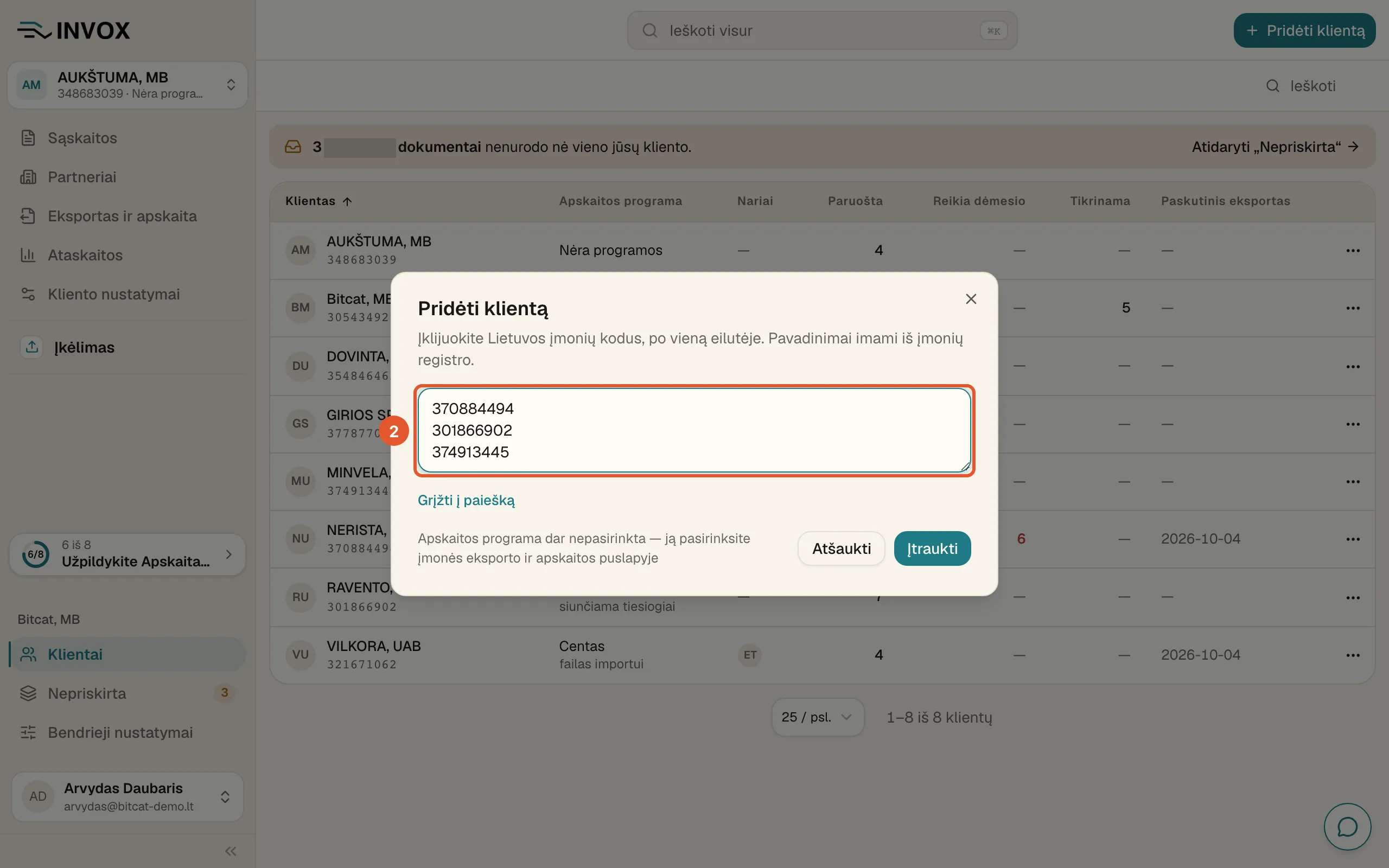Click the Ieškoti visur global search field
This screenshot has height=868, width=1389.
[x=822, y=30]
